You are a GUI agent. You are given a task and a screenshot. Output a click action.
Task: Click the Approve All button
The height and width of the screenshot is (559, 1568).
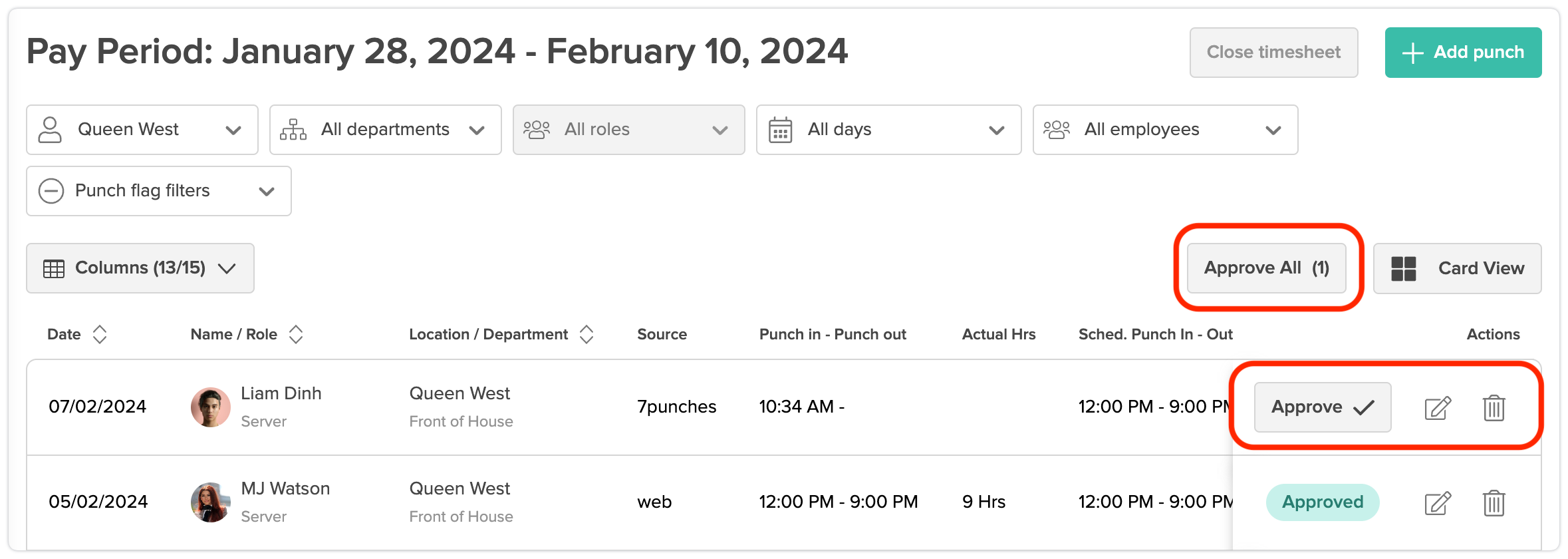1265,268
